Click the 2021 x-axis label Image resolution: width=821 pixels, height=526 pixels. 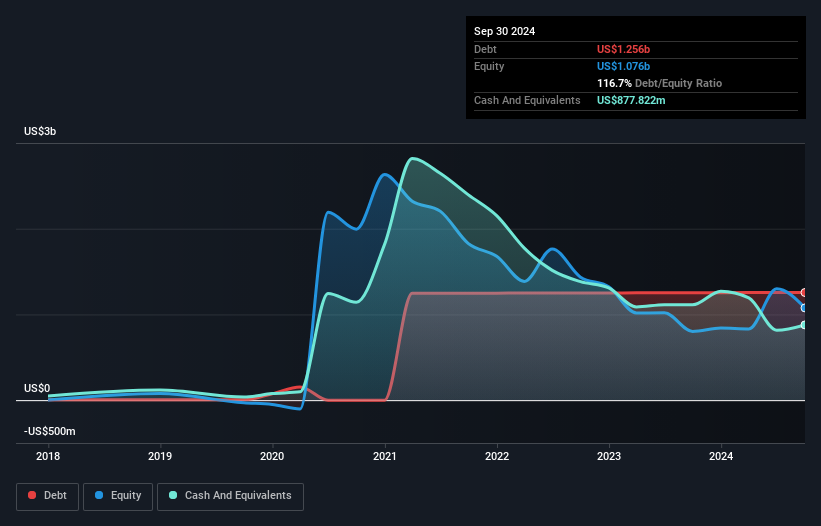[x=385, y=456]
